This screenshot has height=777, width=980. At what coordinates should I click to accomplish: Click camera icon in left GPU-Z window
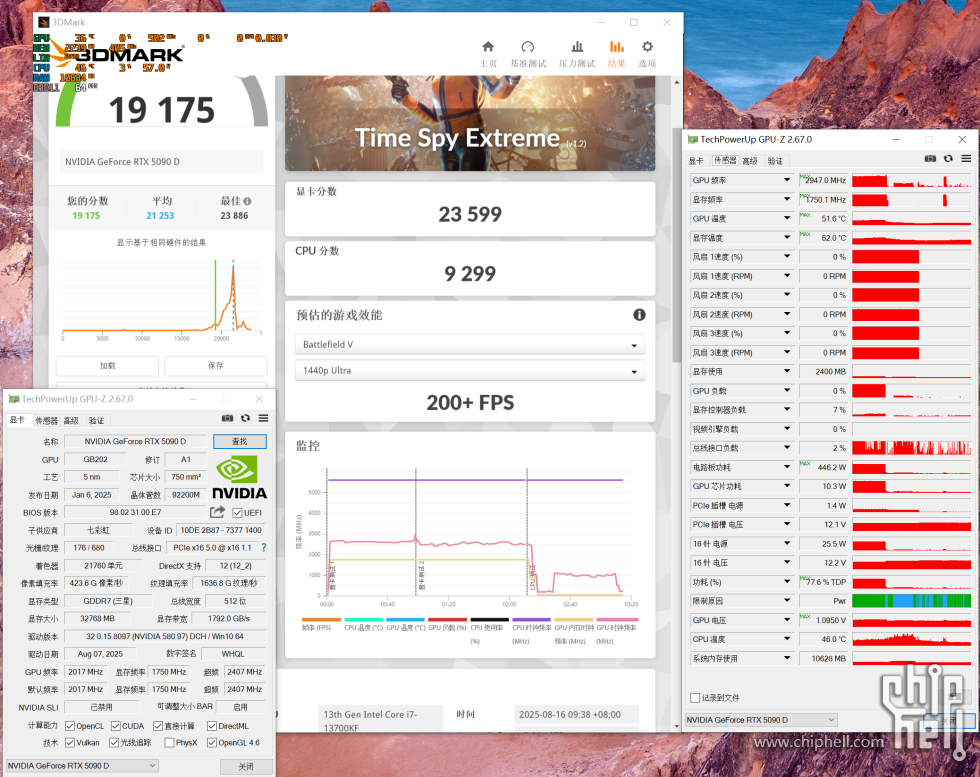click(228, 418)
